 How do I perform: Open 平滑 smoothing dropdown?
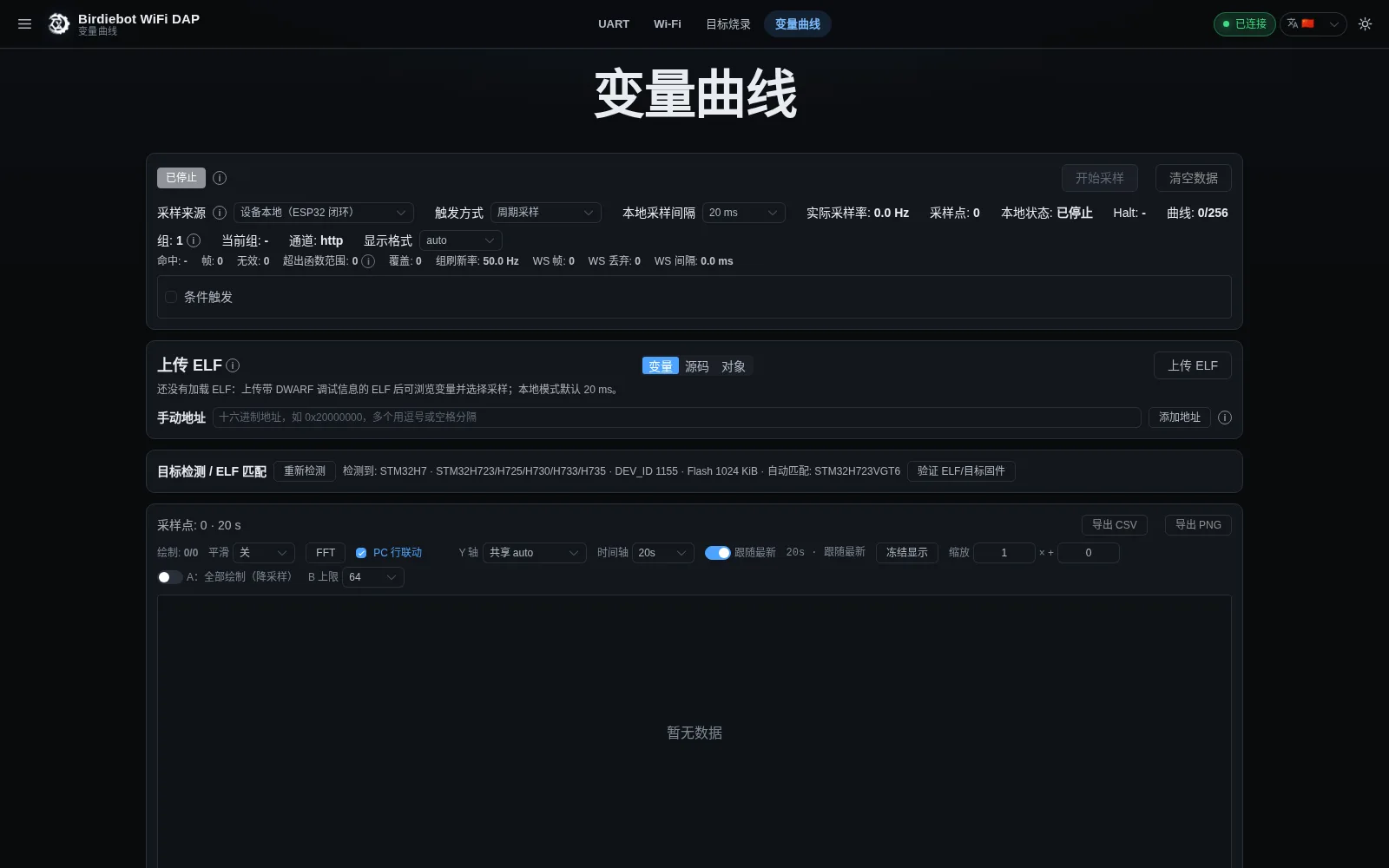tap(264, 553)
